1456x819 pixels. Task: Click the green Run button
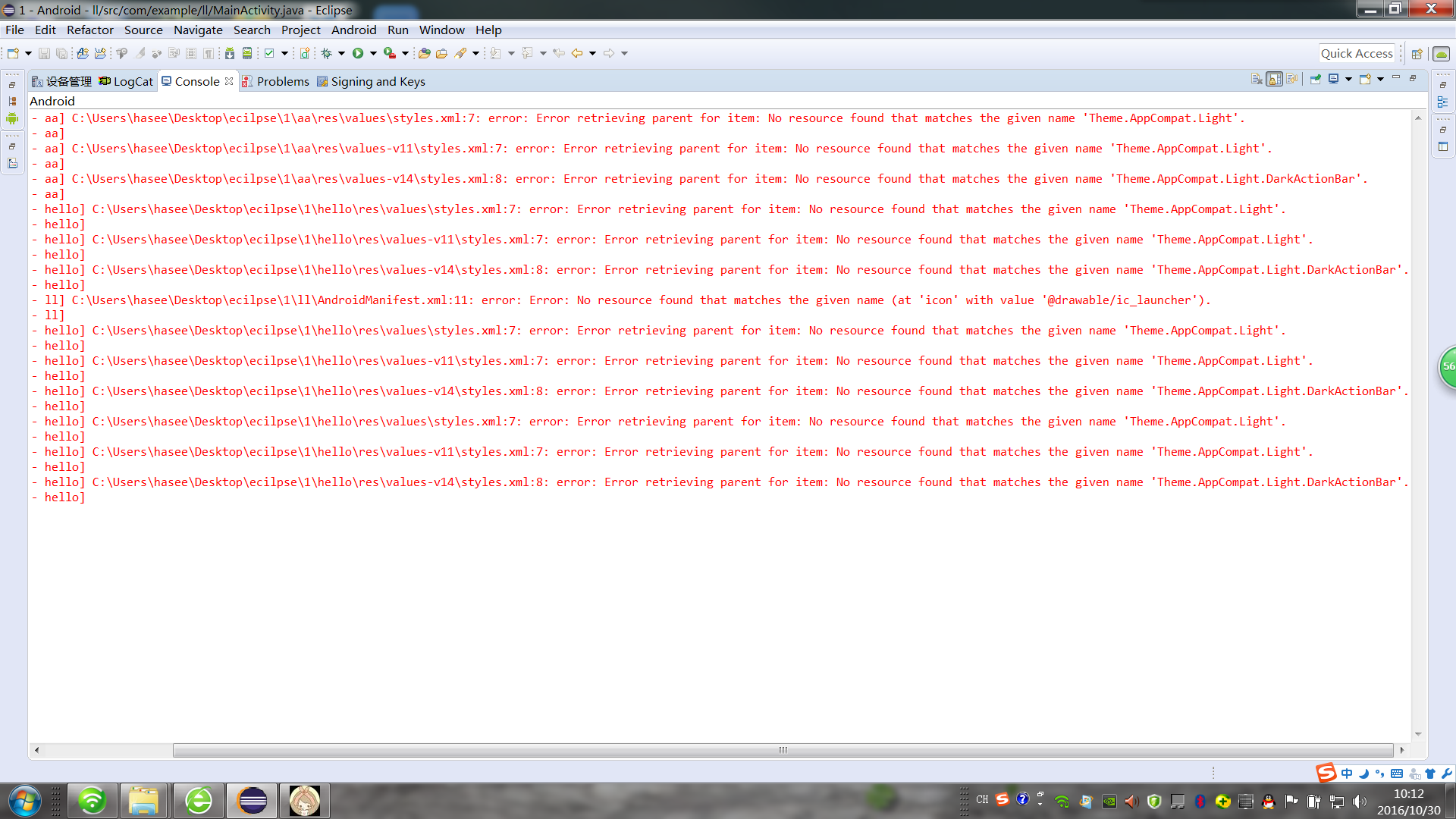tap(358, 53)
